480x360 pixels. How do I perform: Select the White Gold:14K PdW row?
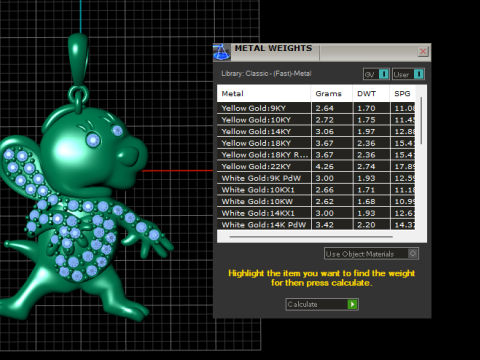tap(316, 224)
